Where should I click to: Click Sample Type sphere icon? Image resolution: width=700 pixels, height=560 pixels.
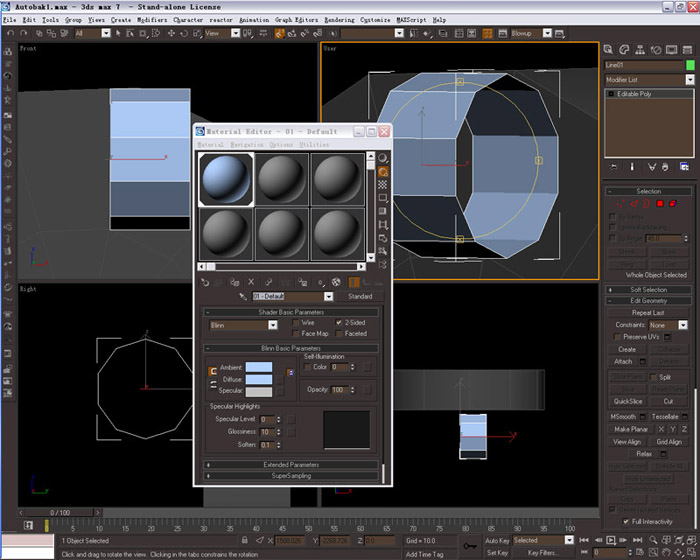[383, 158]
